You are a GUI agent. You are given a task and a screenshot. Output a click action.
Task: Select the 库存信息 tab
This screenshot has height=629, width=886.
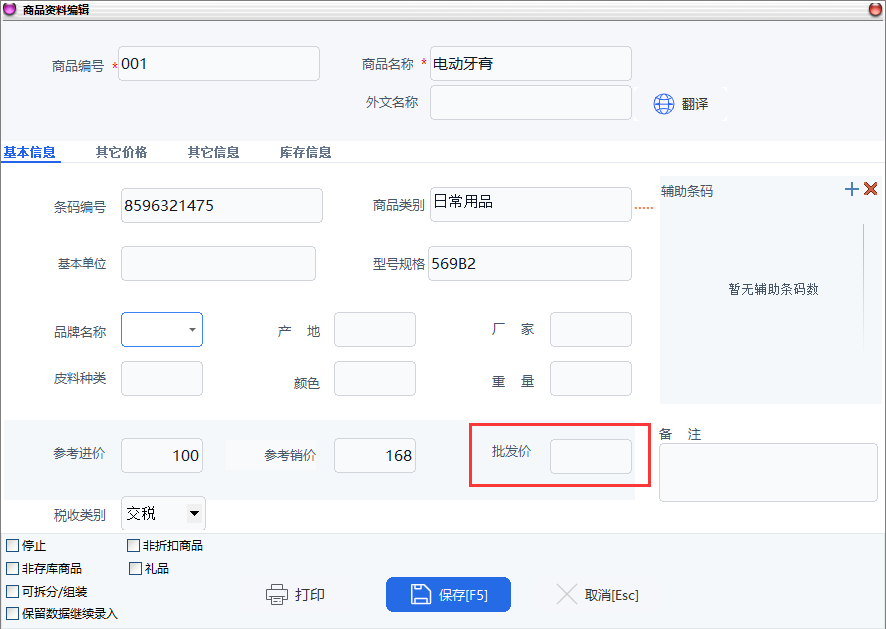point(306,152)
